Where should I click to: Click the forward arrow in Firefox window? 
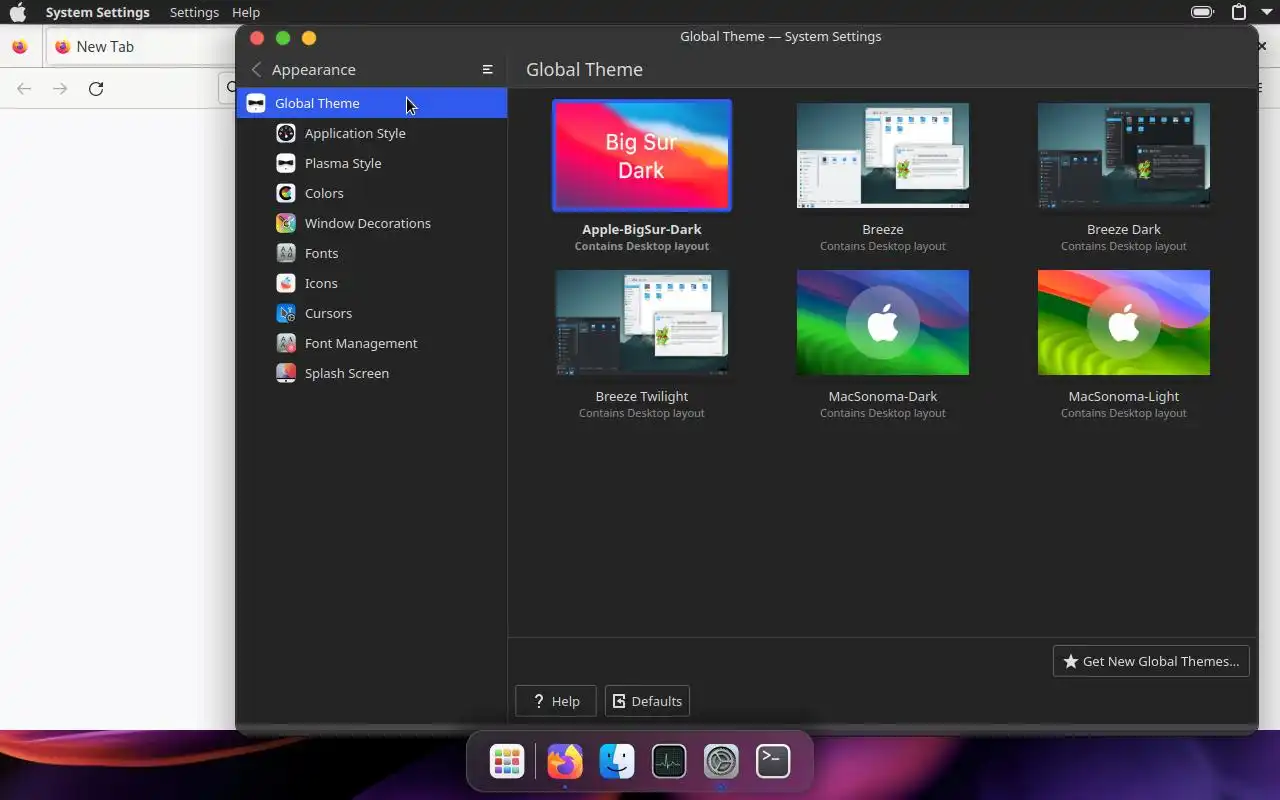(x=60, y=89)
